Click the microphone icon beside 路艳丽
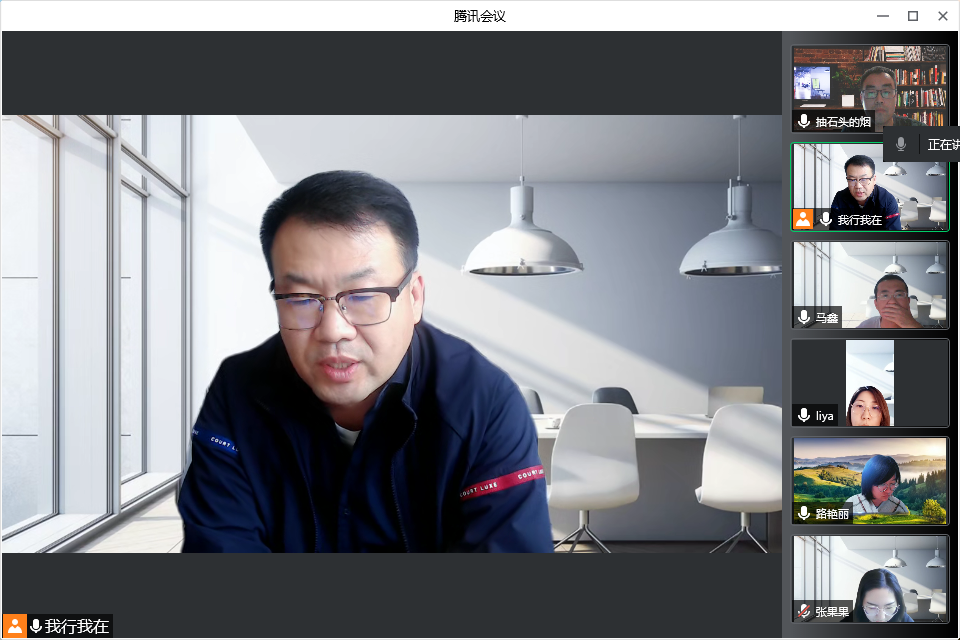 click(804, 513)
